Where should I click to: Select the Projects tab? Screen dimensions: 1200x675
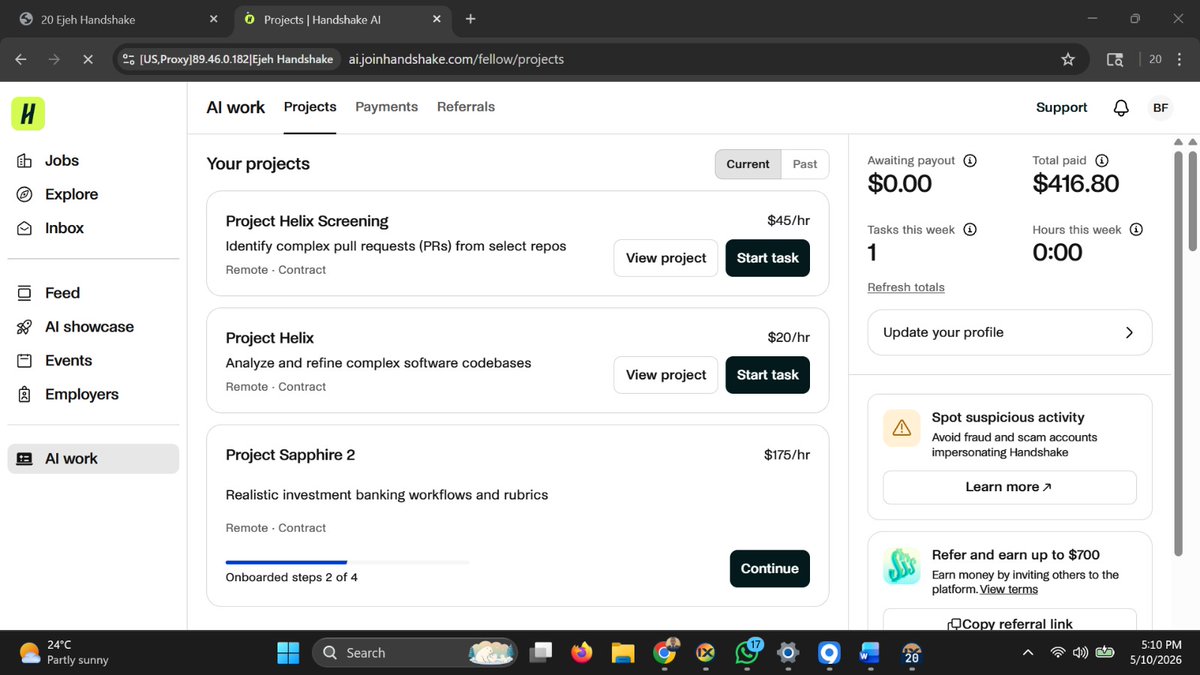[x=310, y=107]
